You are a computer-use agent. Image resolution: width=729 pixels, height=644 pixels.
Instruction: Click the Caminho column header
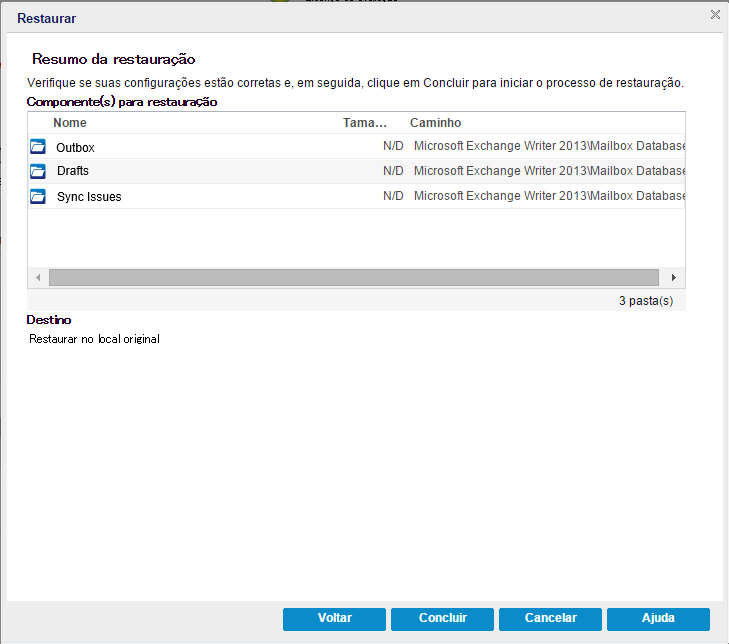click(435, 123)
